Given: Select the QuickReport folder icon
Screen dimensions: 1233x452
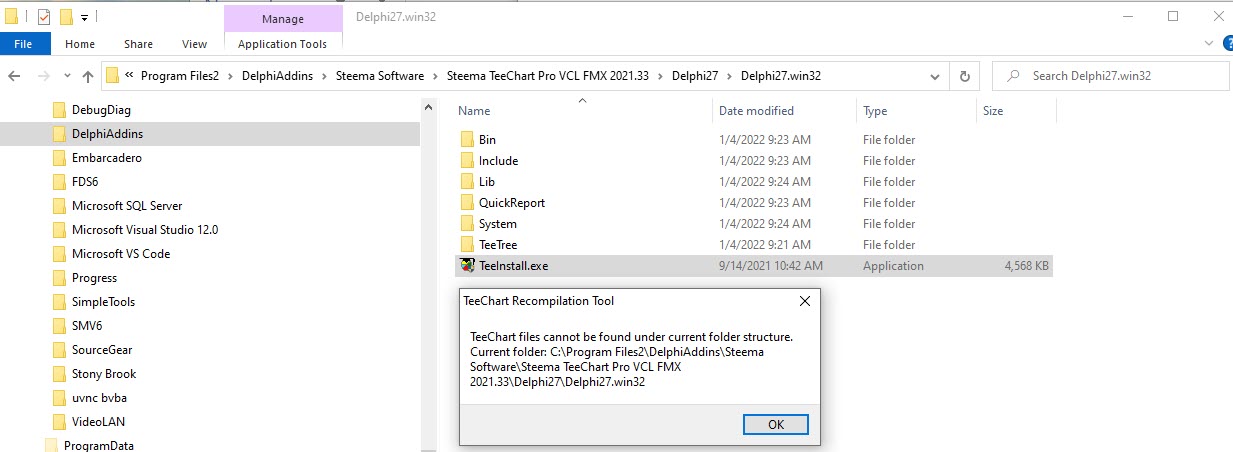Looking at the screenshot, I should coord(467,203).
